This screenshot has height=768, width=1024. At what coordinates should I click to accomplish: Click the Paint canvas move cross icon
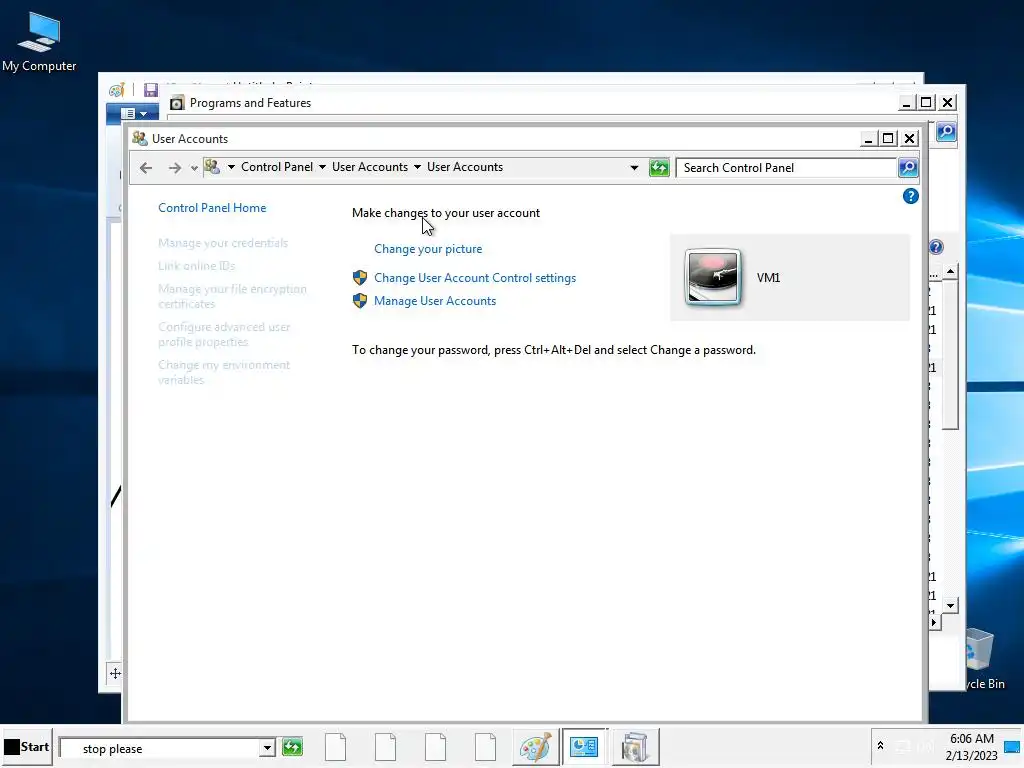[x=115, y=673]
